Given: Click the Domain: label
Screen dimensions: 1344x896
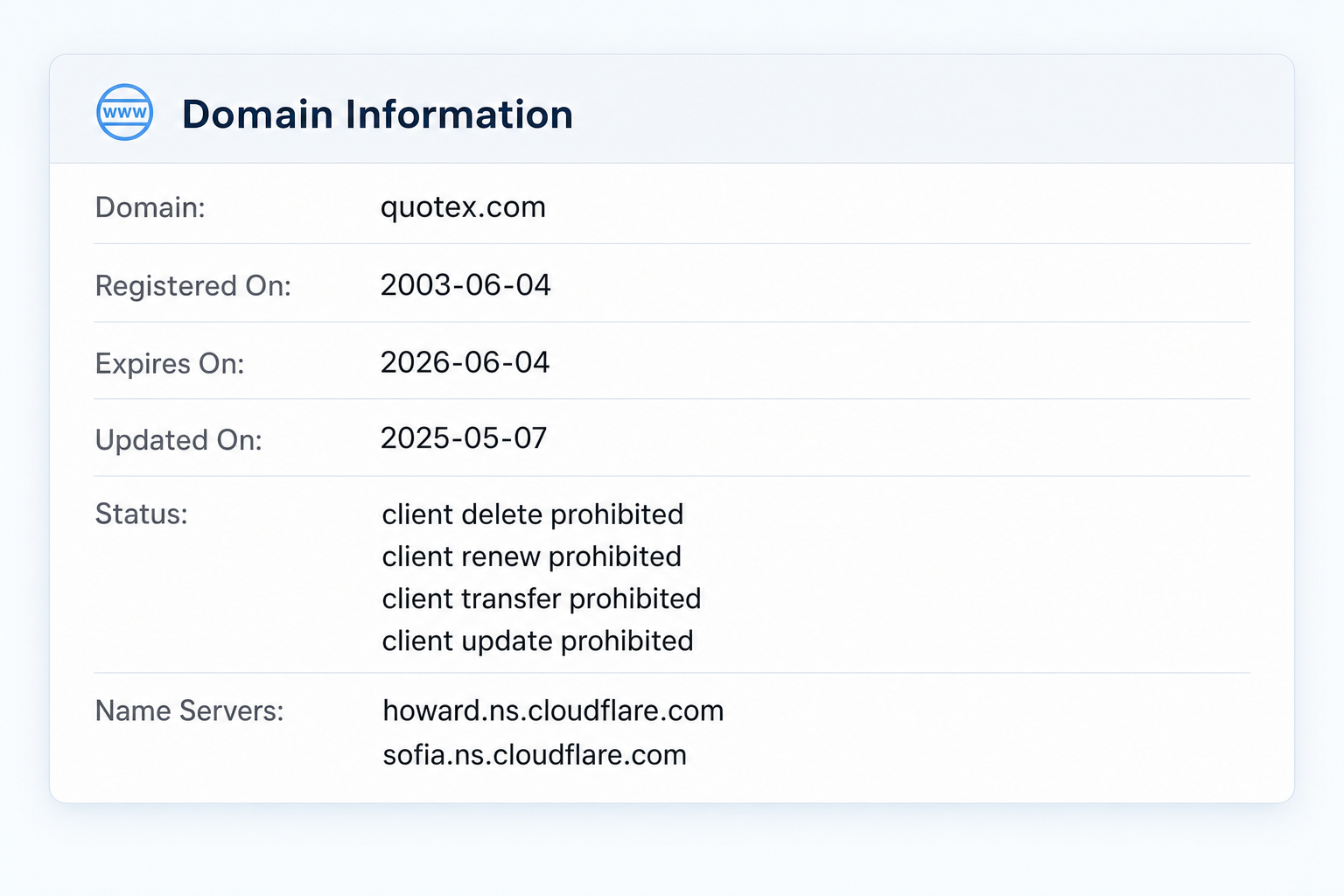Looking at the screenshot, I should point(150,207).
